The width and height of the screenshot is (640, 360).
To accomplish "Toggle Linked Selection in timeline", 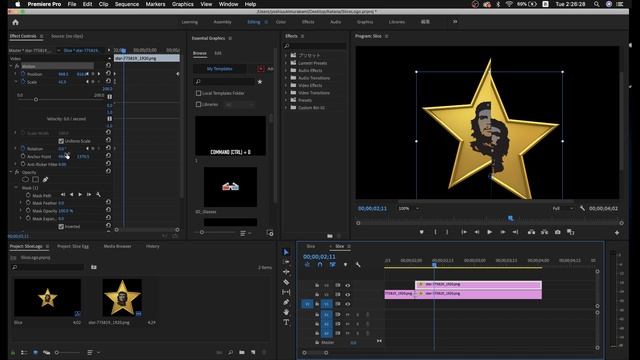I will [333, 265].
